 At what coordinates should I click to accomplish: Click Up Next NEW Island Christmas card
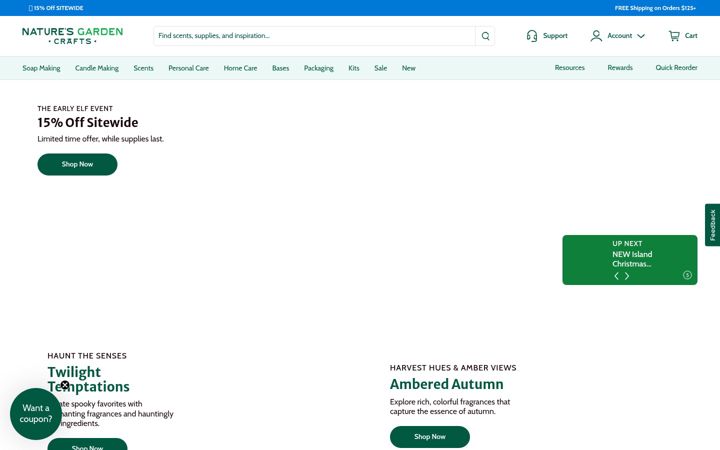[x=630, y=260]
